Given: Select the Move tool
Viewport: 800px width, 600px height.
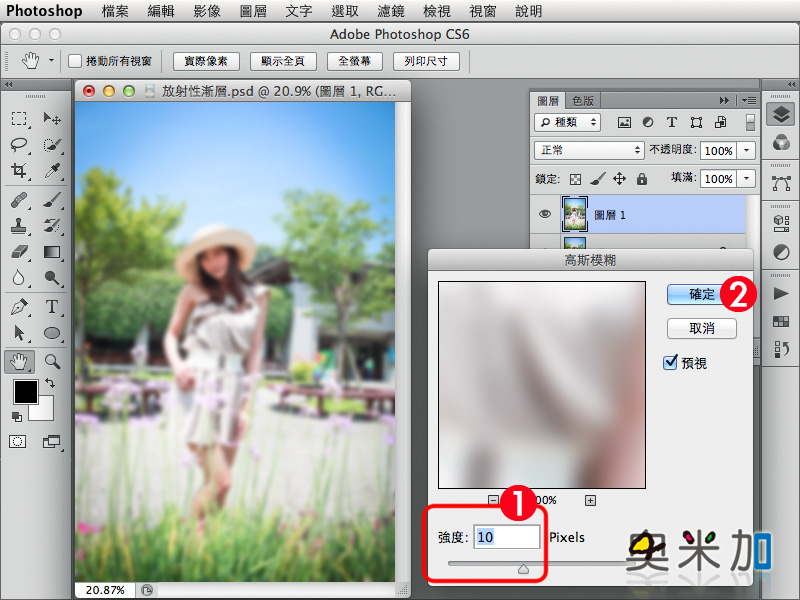Looking at the screenshot, I should click(52, 119).
